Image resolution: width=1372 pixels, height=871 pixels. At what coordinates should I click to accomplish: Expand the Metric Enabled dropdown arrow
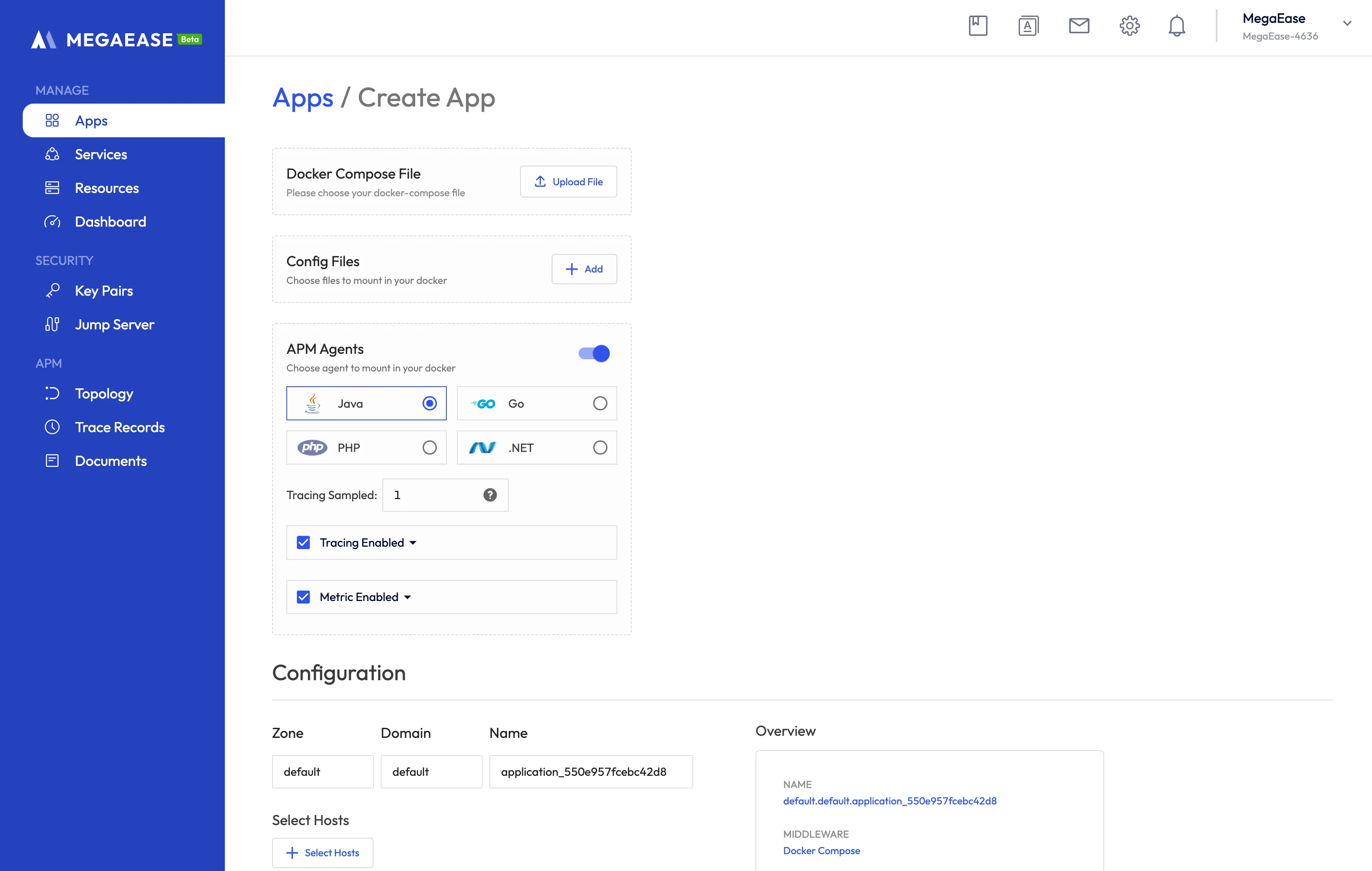(407, 597)
